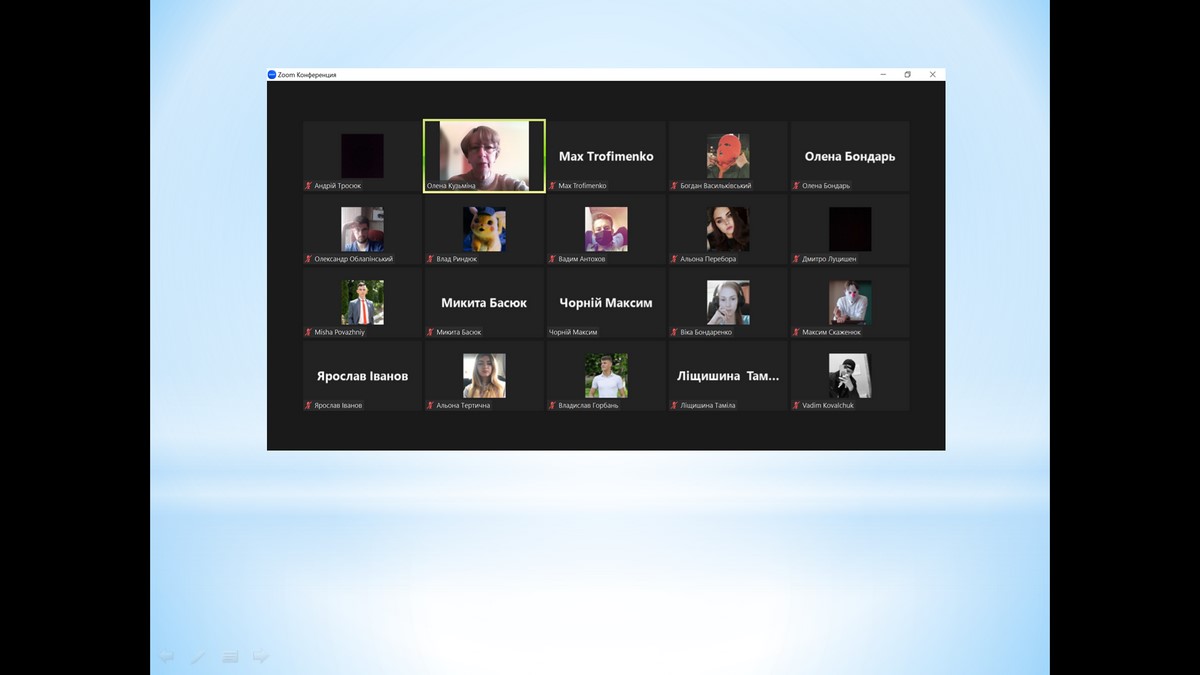Click muted mic icon beside Андрій Тросюк
Image resolution: width=1200 pixels, height=675 pixels.
tap(309, 186)
